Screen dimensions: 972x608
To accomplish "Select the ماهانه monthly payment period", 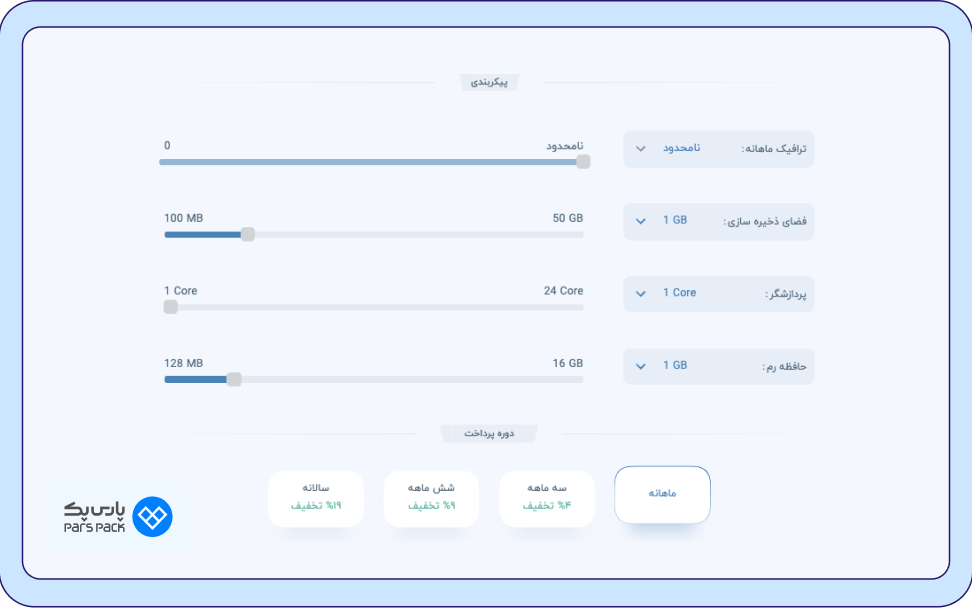I will click(662, 494).
